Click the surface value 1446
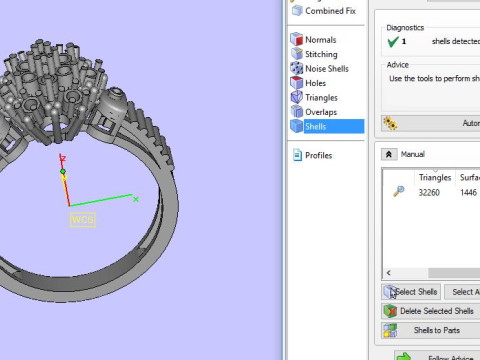Viewport: 480px width, 360px height. [x=468, y=192]
